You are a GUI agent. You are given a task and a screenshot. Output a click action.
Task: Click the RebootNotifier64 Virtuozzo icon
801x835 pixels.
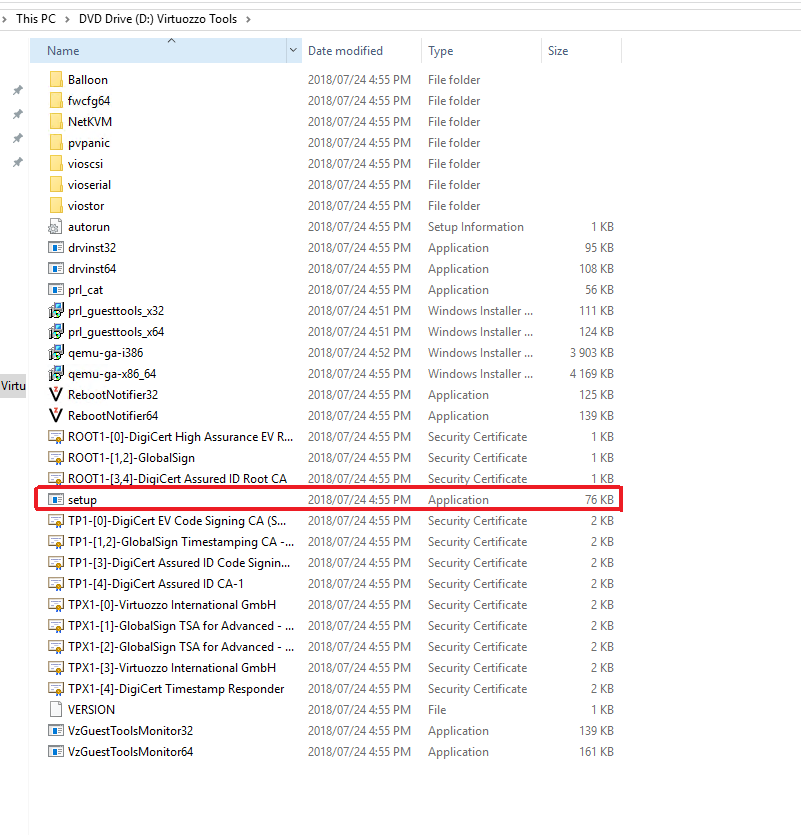pos(56,415)
